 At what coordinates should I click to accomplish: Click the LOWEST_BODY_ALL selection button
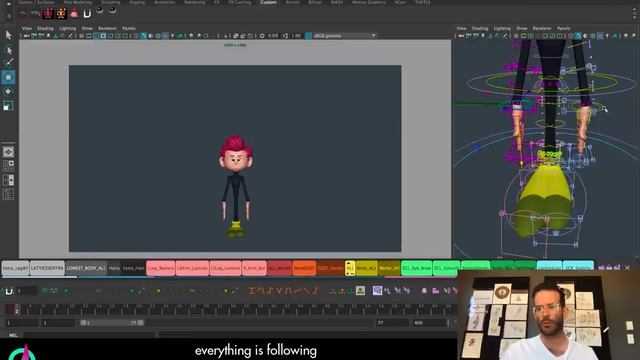click(86, 268)
